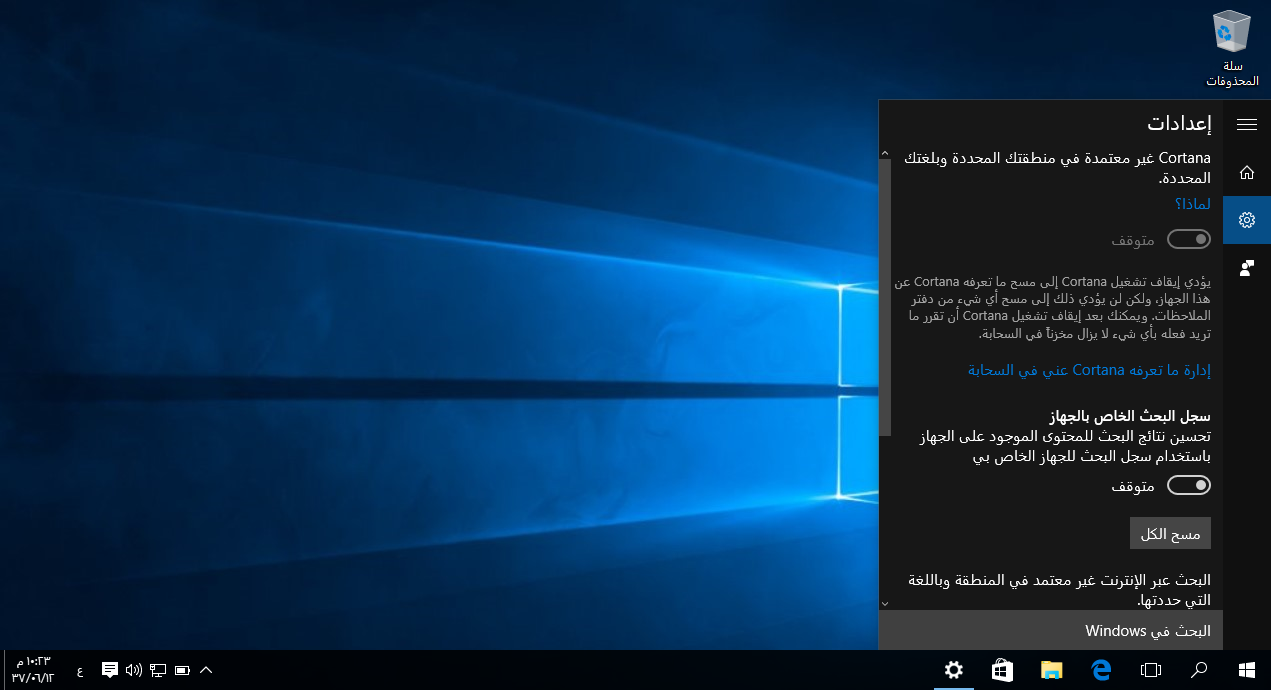Screen dimensions: 1271x690
Task: Open Action Center notifications icon
Action: (x=110, y=670)
